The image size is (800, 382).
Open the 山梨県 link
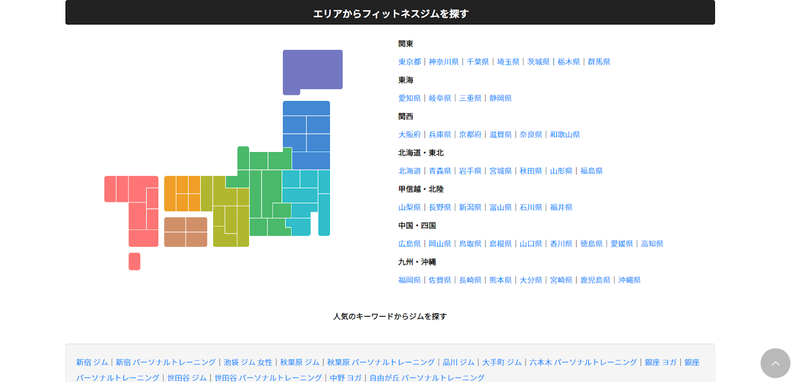coord(410,208)
